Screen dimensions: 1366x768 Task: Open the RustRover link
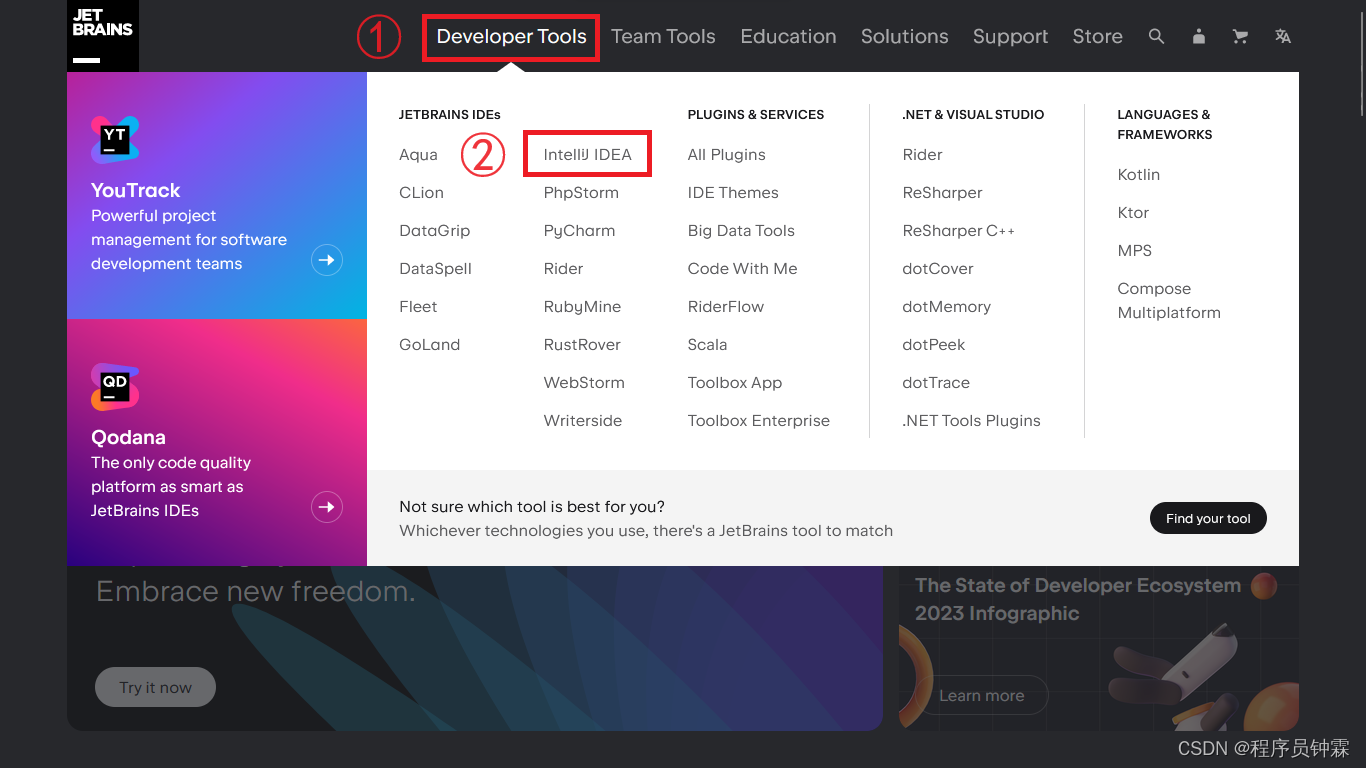pos(582,345)
